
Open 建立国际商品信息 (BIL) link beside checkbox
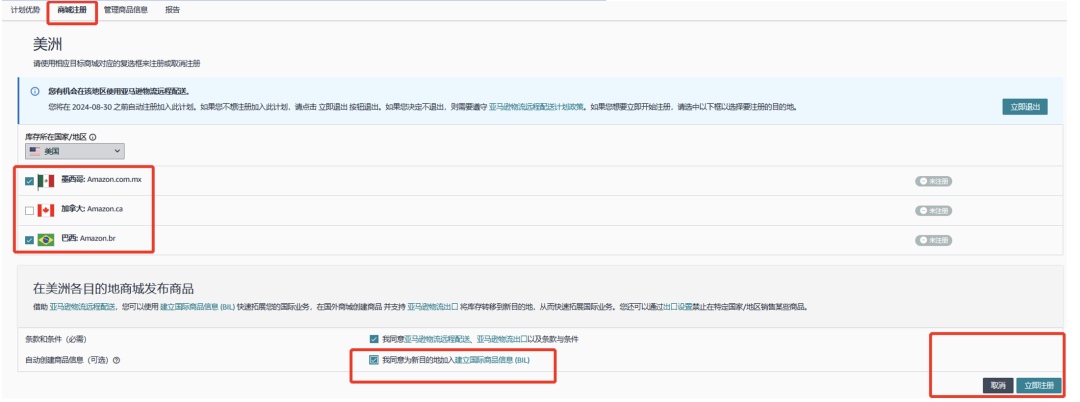(492, 359)
